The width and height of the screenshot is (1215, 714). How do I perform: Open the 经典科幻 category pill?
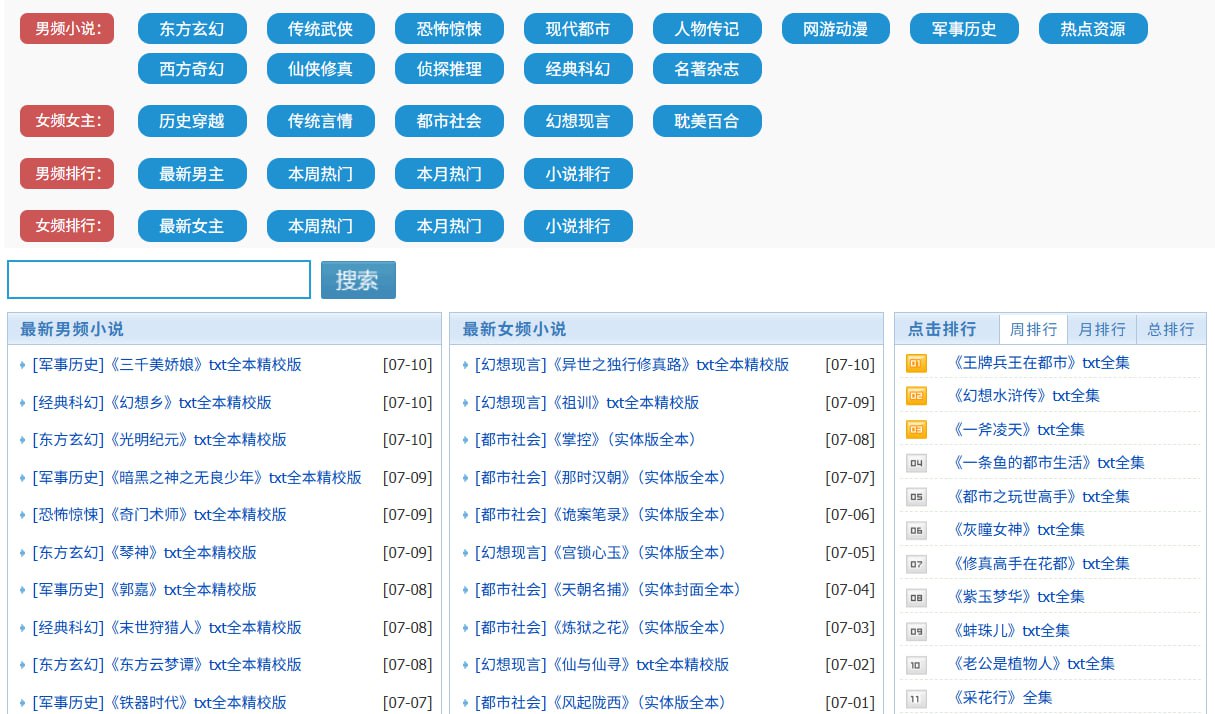click(x=578, y=69)
